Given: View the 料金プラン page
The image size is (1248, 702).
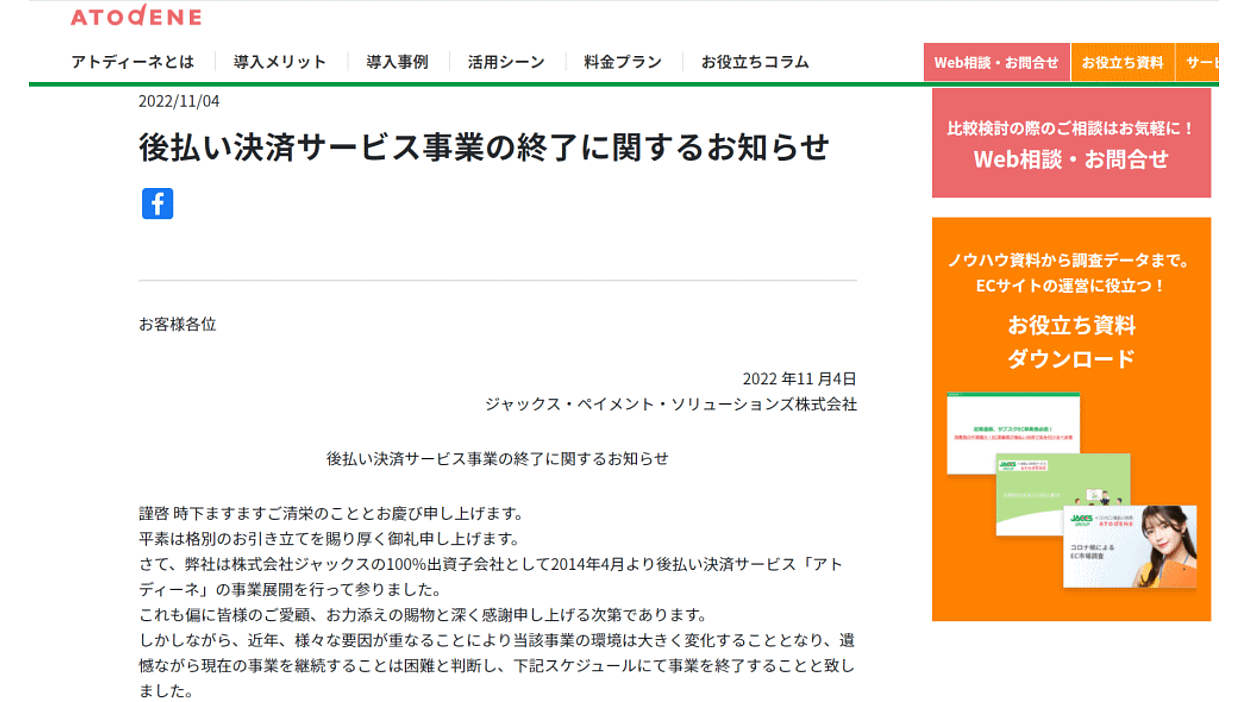Looking at the screenshot, I should click(x=623, y=62).
